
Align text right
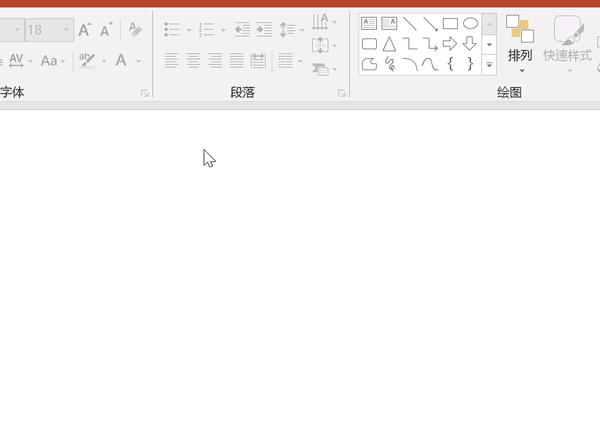click(215, 60)
